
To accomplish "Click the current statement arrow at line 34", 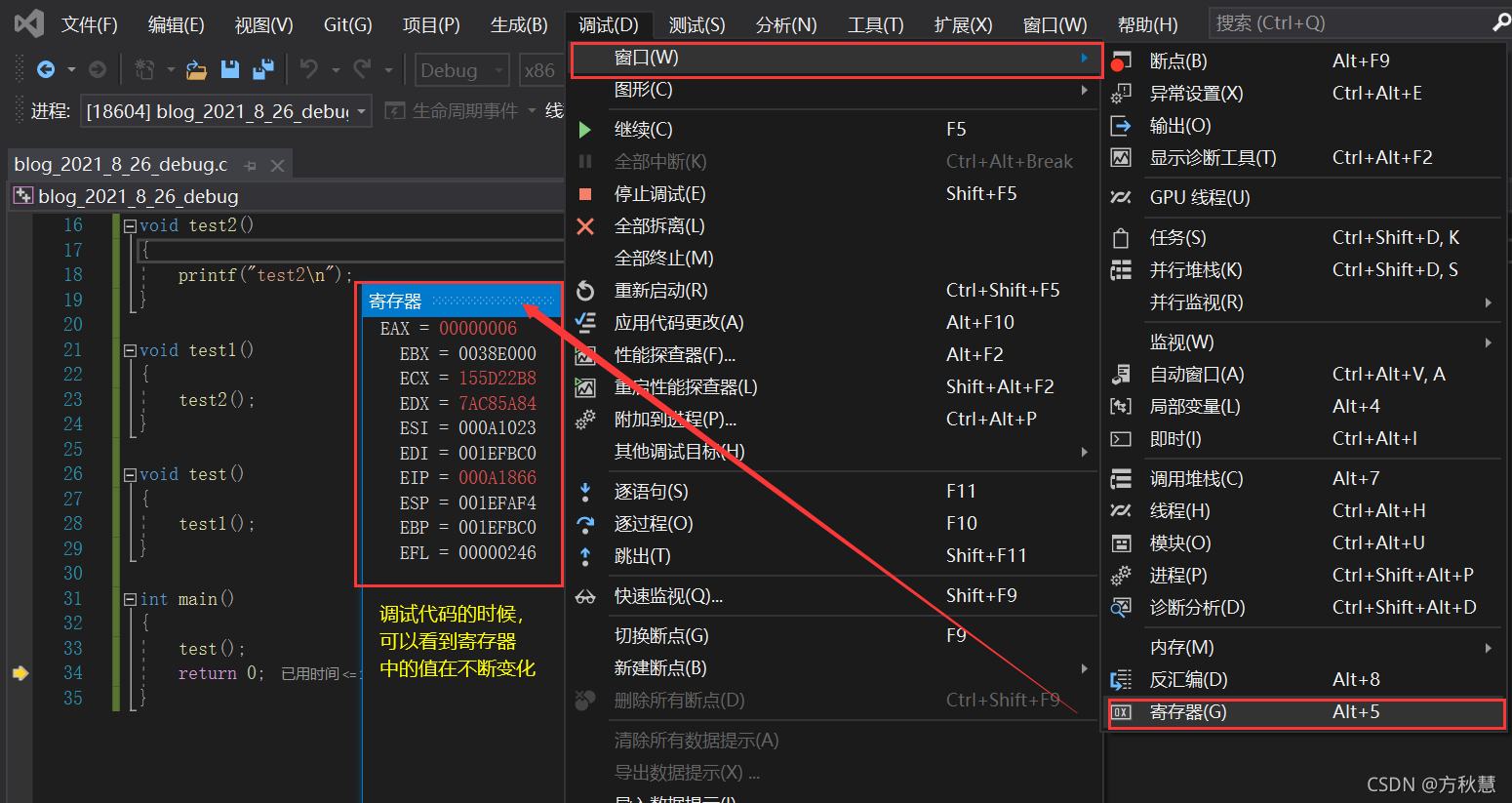I will [x=20, y=673].
